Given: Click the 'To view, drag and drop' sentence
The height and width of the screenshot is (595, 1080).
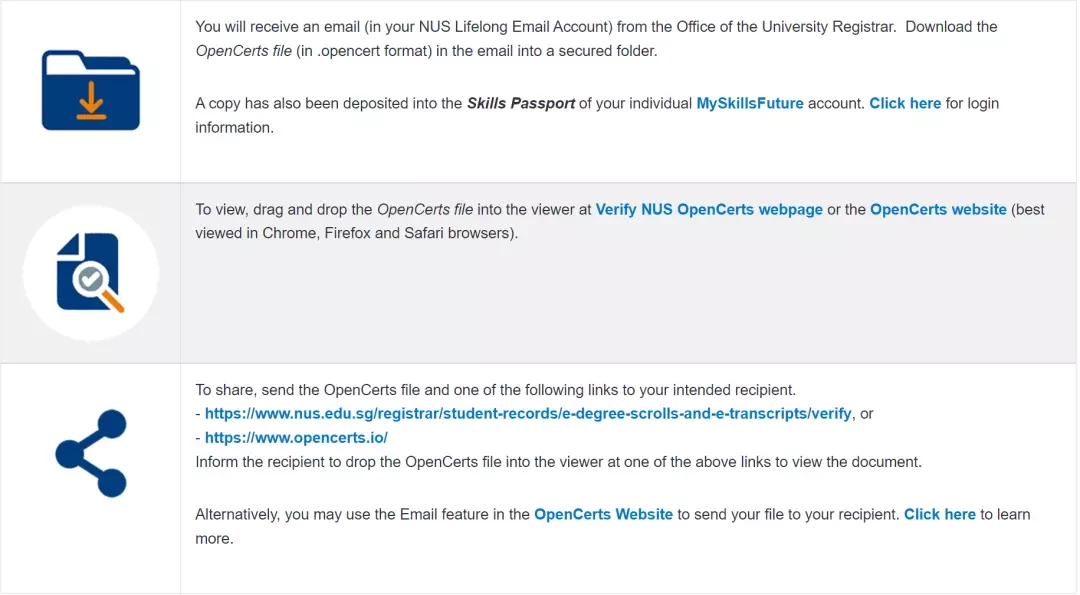Looking at the screenshot, I should coord(620,221).
